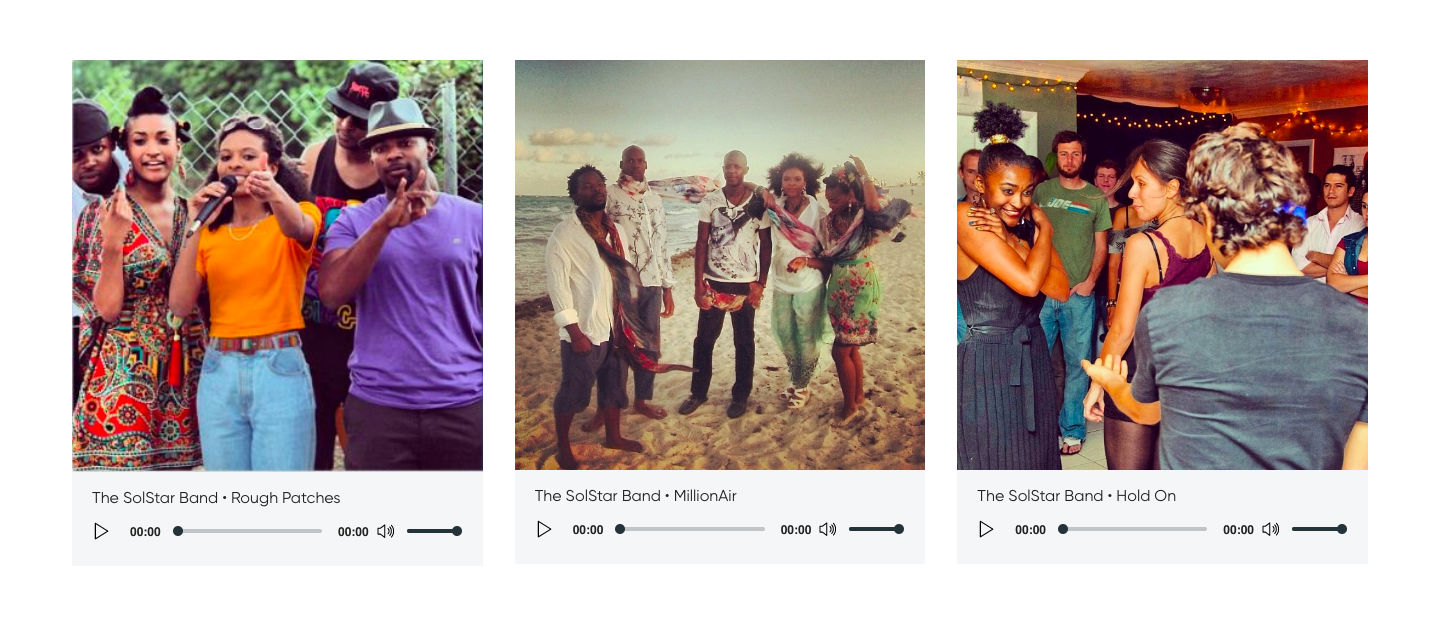Select the title The SolStar Band • MillionAir

pyautogui.click(x=636, y=496)
